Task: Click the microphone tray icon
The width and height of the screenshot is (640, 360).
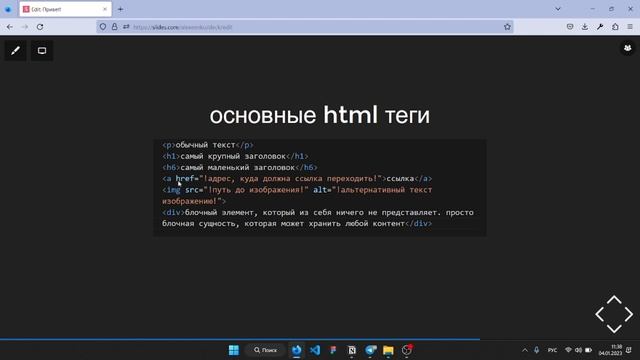Action: click(537, 350)
